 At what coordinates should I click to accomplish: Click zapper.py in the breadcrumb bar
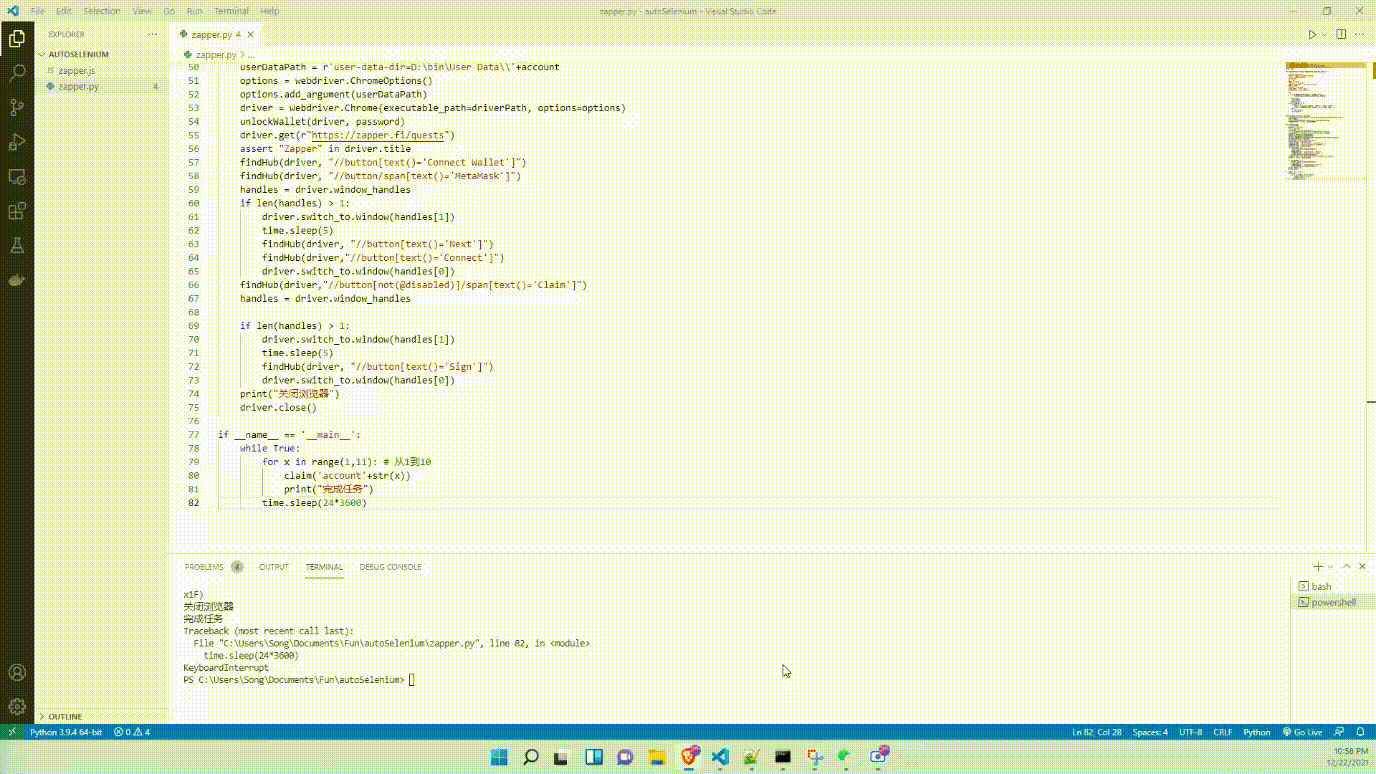215,54
